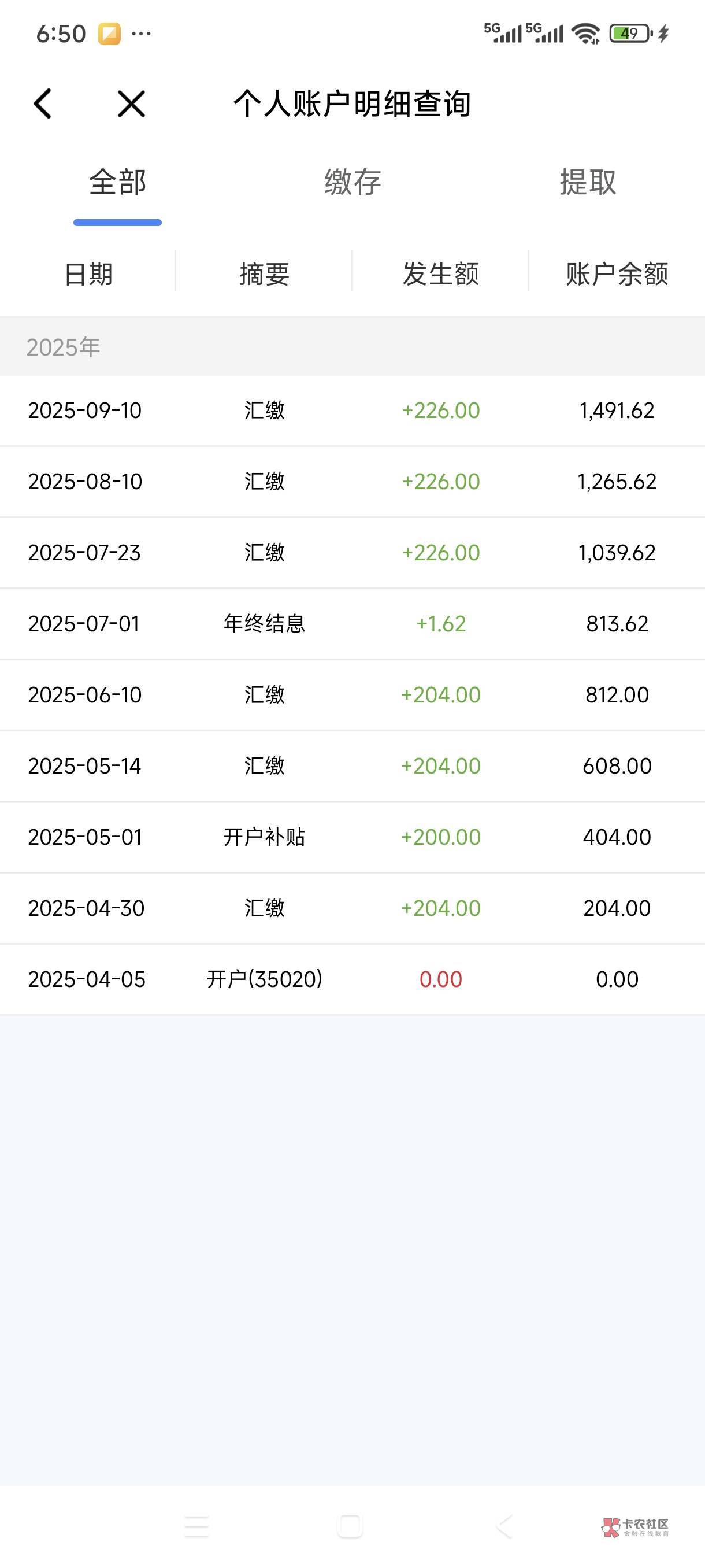Screen dimensions: 705x1568
Task: Select the 年终结息 +1.62 entry
Action: pos(352,623)
